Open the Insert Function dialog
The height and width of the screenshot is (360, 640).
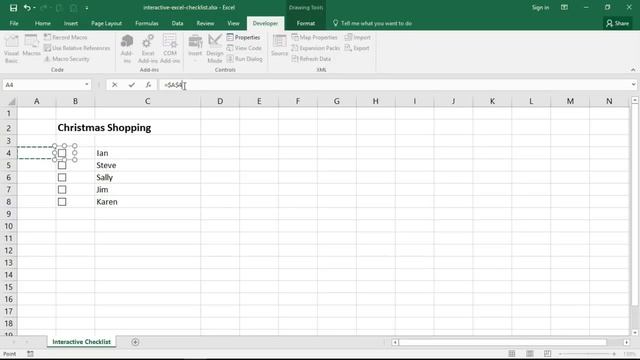click(148, 85)
